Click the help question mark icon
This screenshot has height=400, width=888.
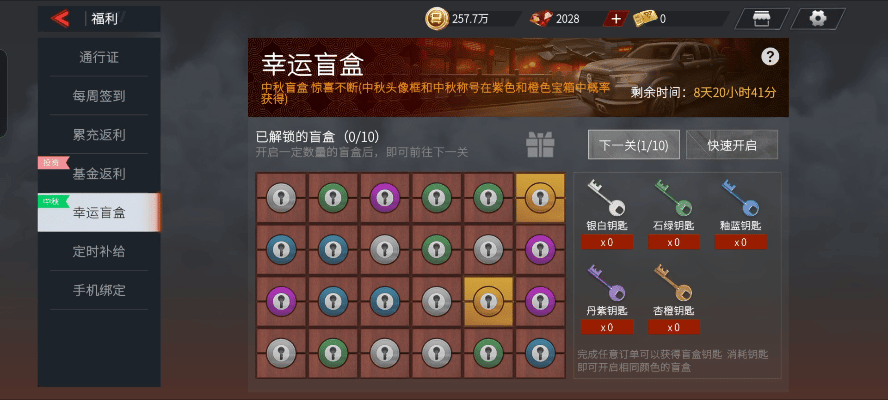tap(770, 56)
